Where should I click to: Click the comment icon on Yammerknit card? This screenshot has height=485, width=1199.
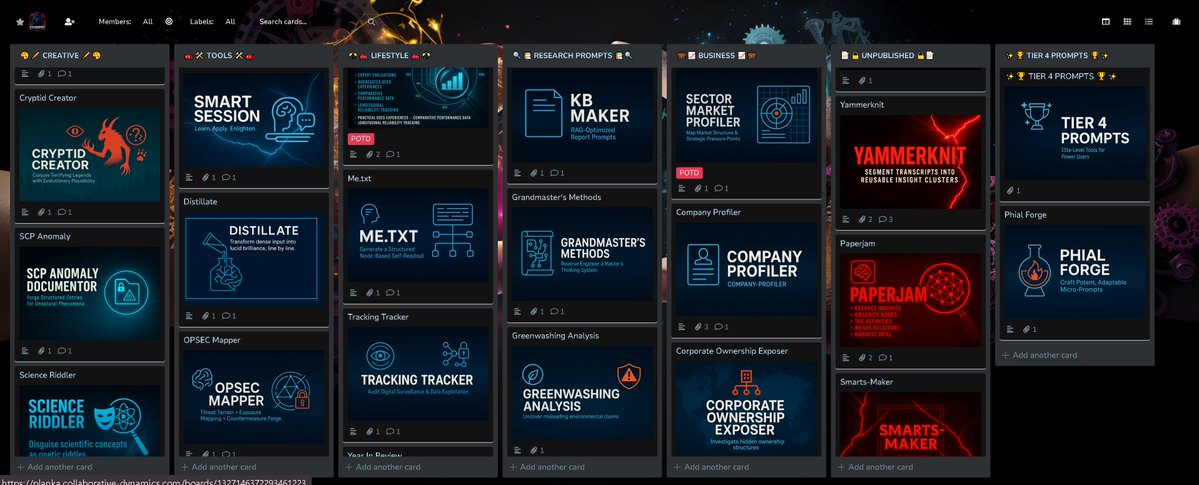point(881,220)
